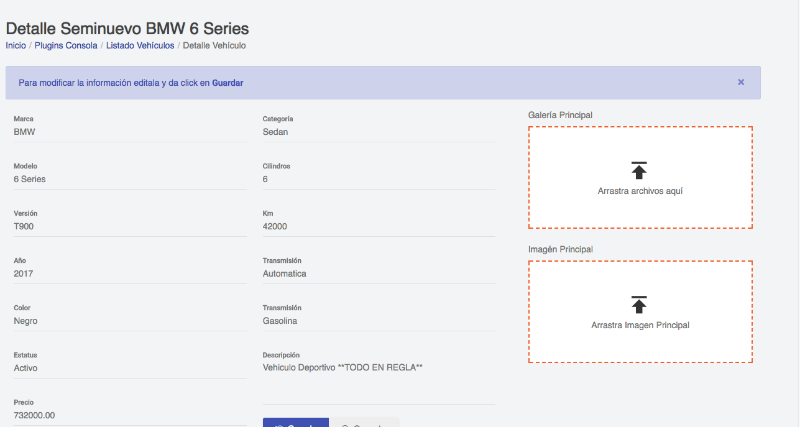Go to Plugins Consola breadcrumb

click(66, 45)
